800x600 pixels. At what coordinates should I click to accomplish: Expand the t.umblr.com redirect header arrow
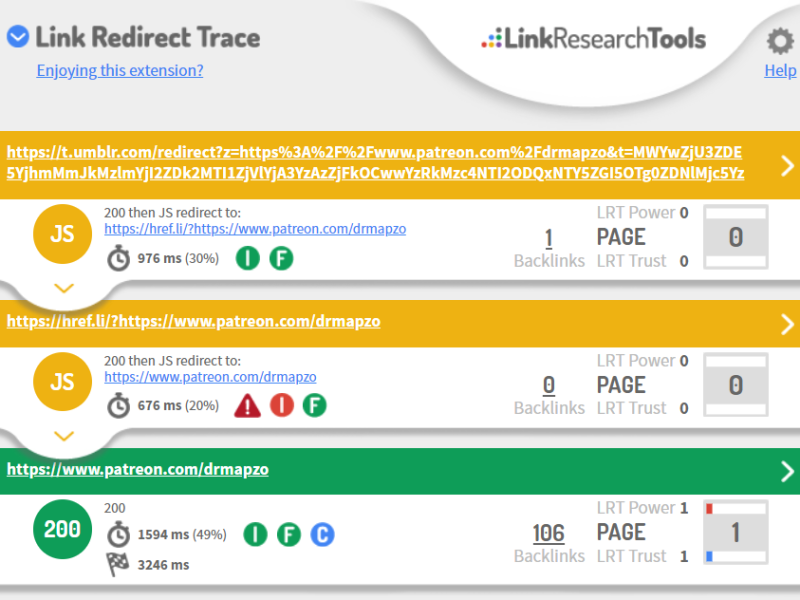point(787,165)
